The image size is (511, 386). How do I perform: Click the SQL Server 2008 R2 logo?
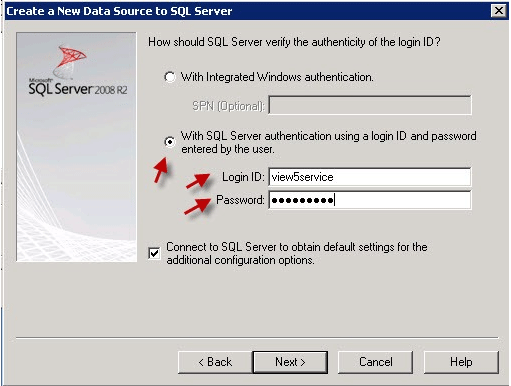(78, 87)
